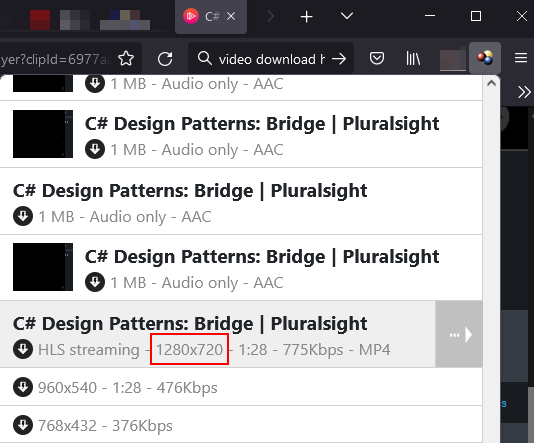
Task: Bookmark this page with the star icon
Action: pyautogui.click(x=126, y=58)
